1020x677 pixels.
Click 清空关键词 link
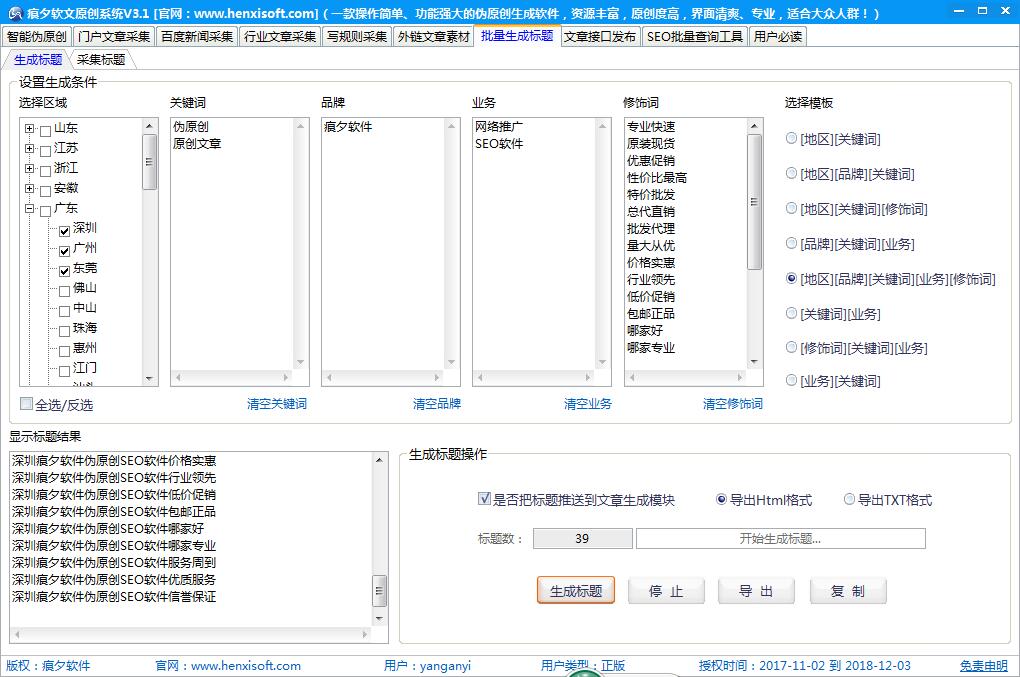coord(277,404)
